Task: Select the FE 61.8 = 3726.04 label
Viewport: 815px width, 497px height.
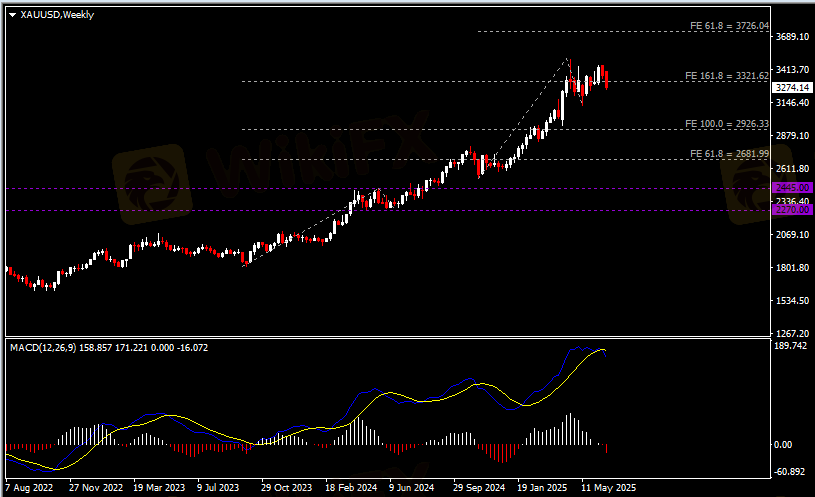Action: pos(729,26)
